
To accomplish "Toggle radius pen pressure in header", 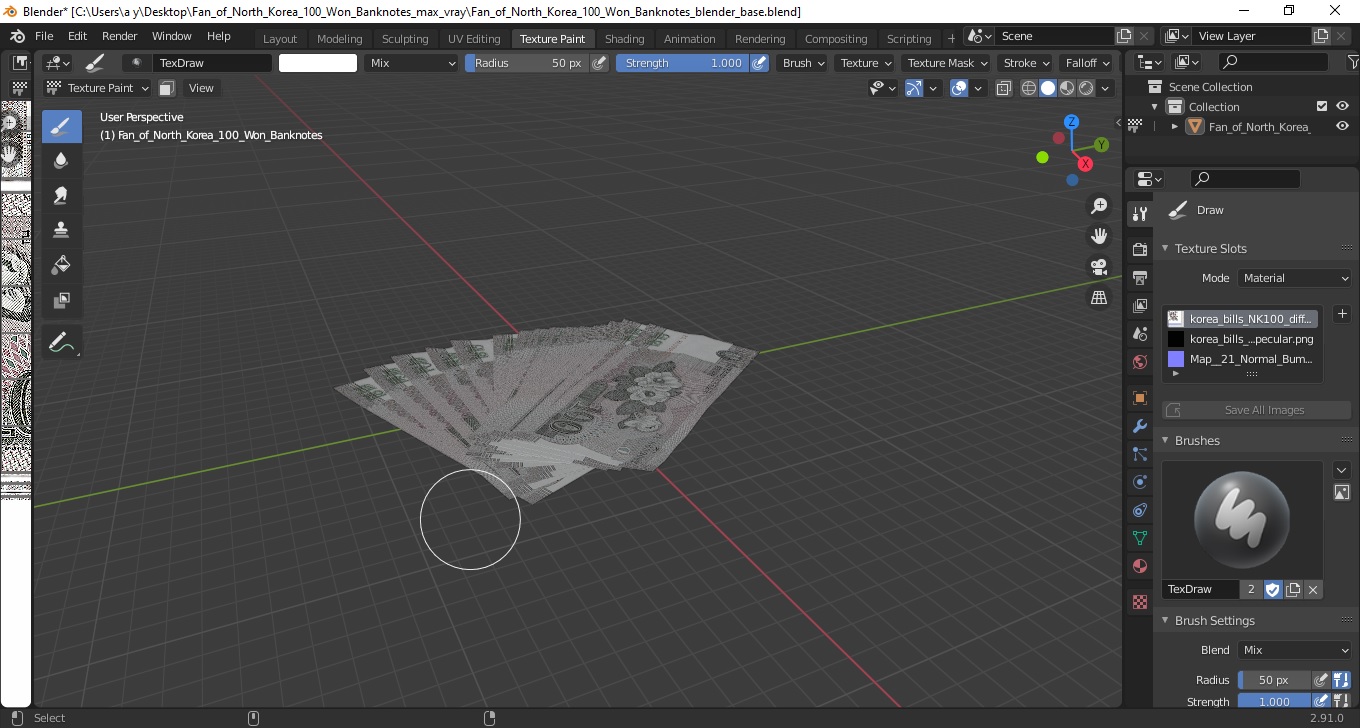I will pyautogui.click(x=599, y=63).
